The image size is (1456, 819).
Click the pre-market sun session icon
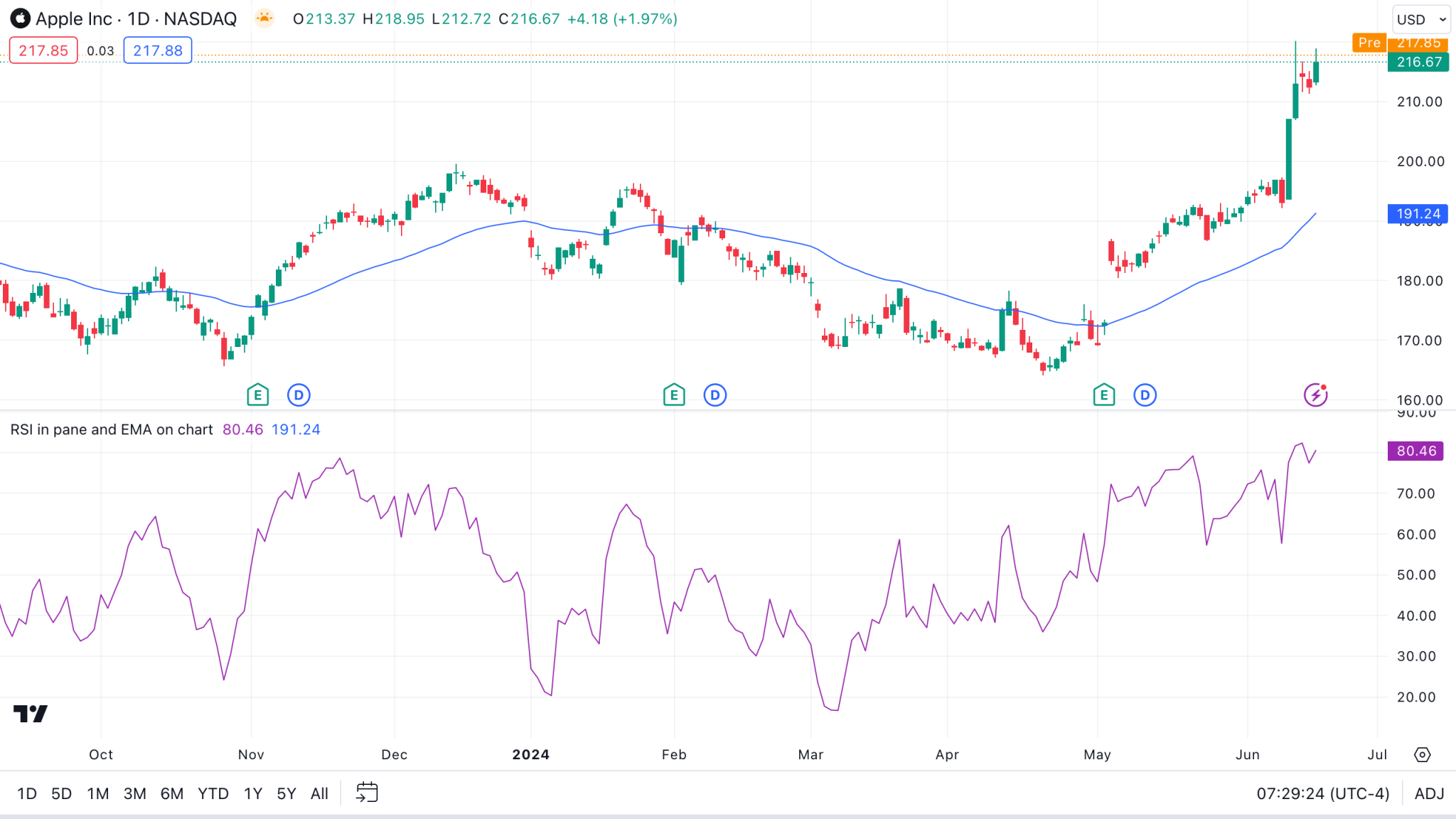click(x=264, y=18)
